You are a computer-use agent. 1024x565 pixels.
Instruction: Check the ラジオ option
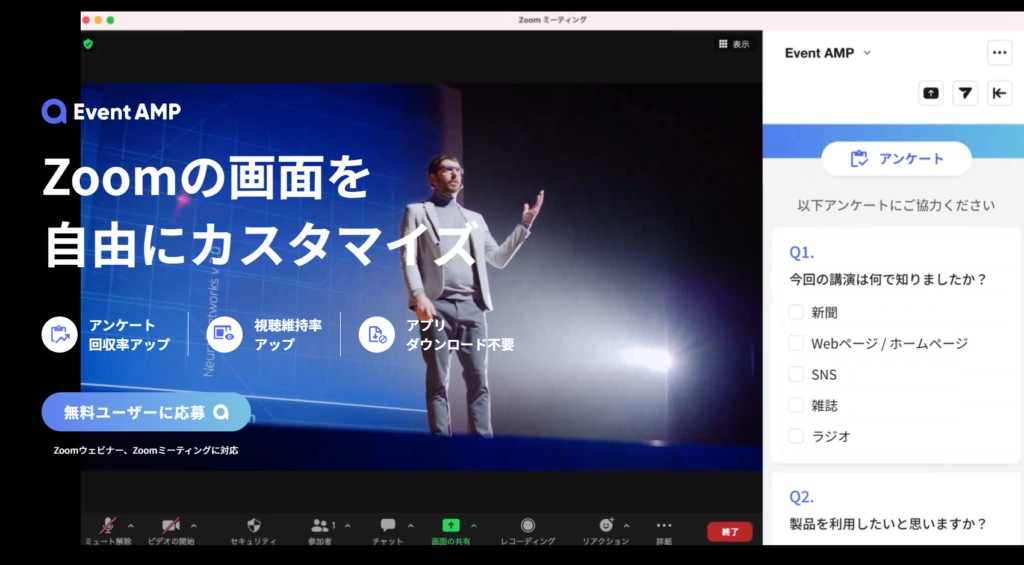click(x=795, y=436)
